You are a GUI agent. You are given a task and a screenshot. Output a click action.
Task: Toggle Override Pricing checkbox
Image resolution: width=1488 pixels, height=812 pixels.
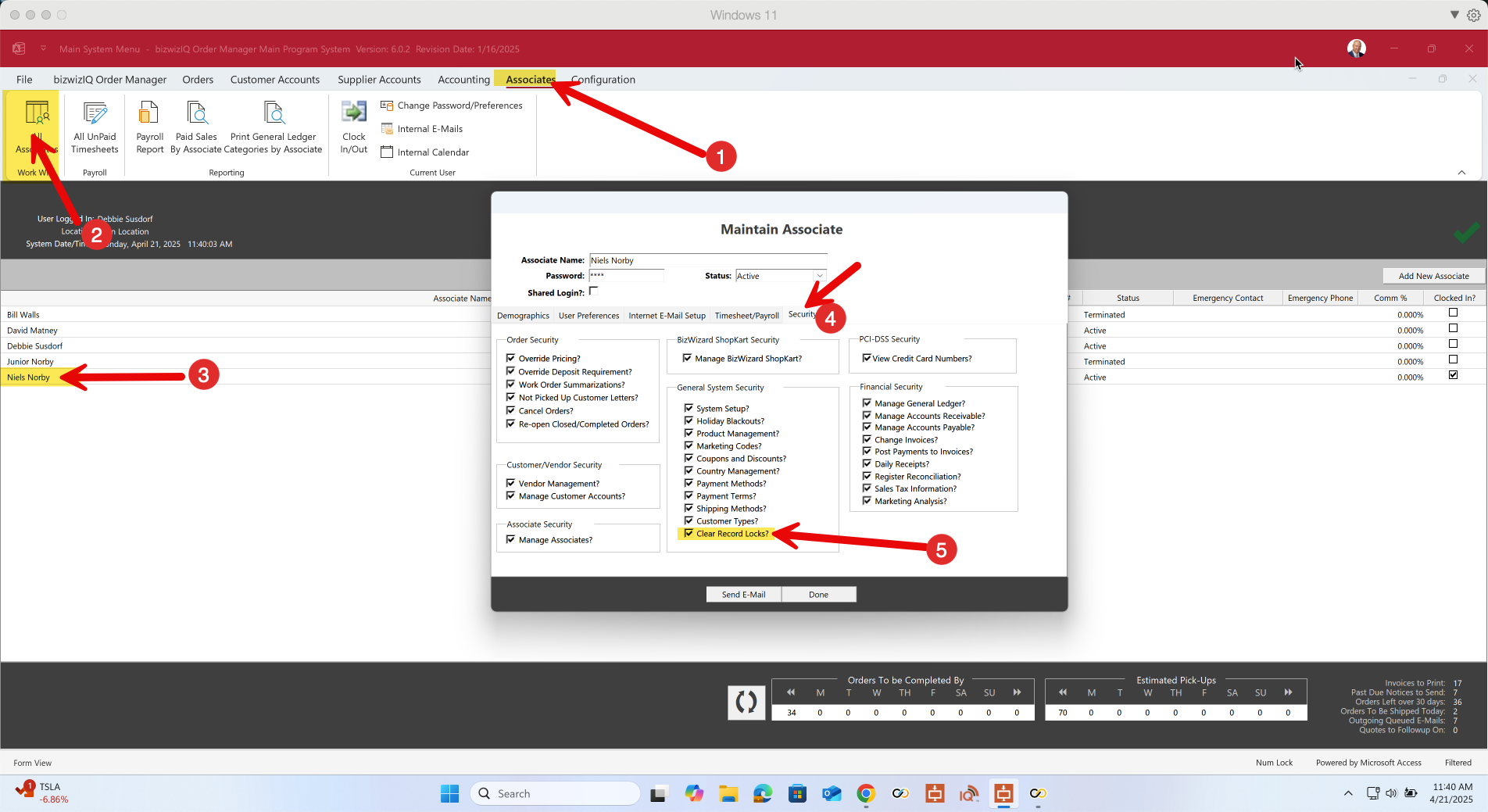click(510, 358)
